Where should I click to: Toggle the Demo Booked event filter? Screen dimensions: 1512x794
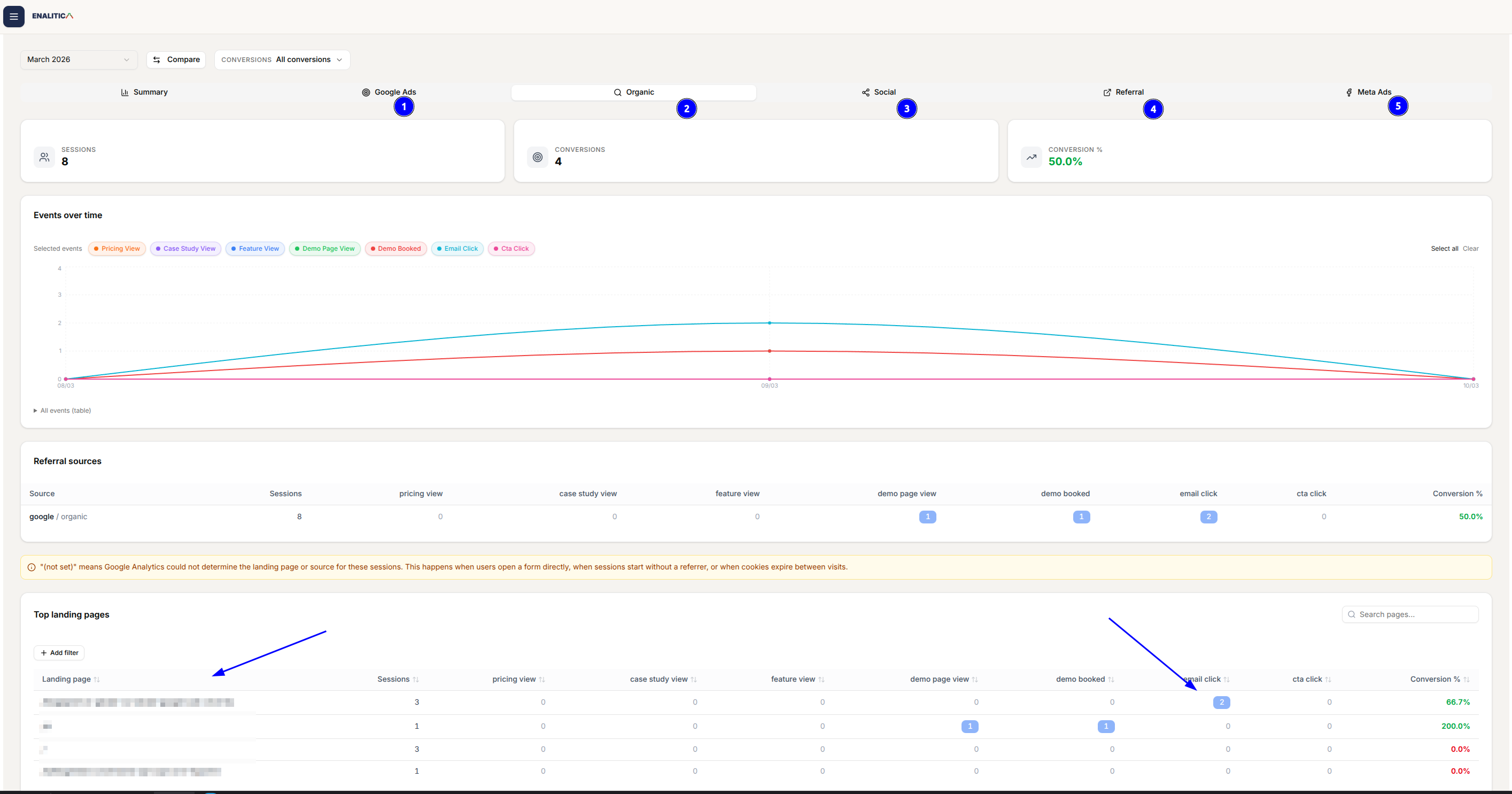coord(396,249)
